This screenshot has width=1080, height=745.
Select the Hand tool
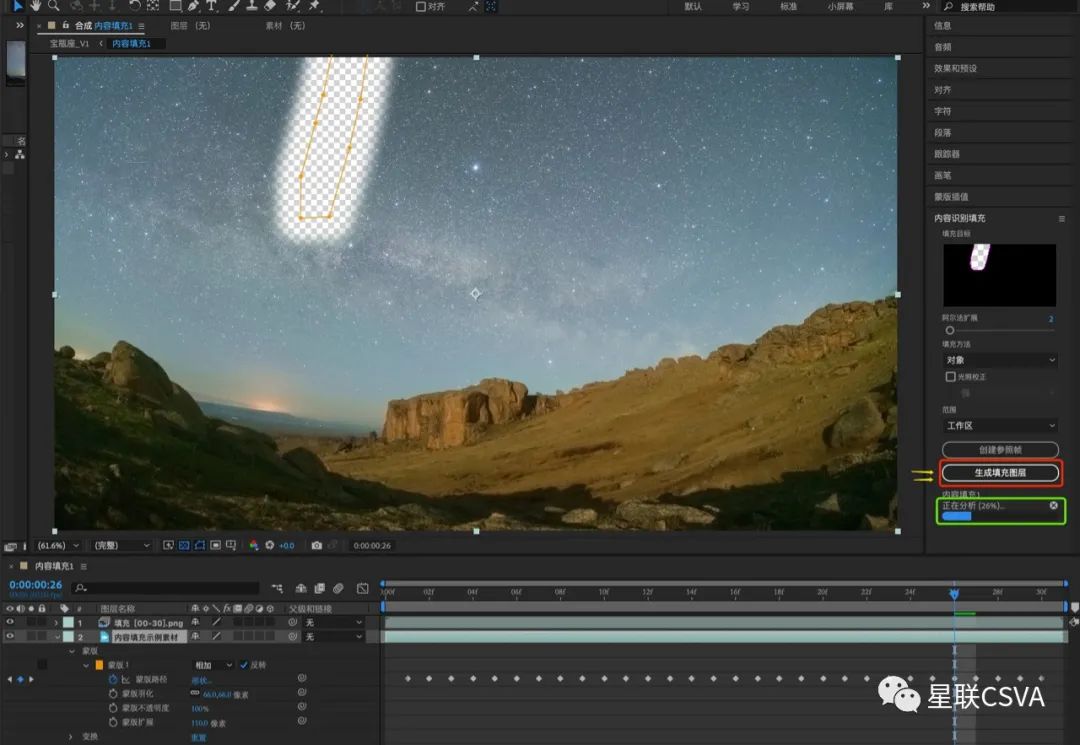tap(35, 6)
